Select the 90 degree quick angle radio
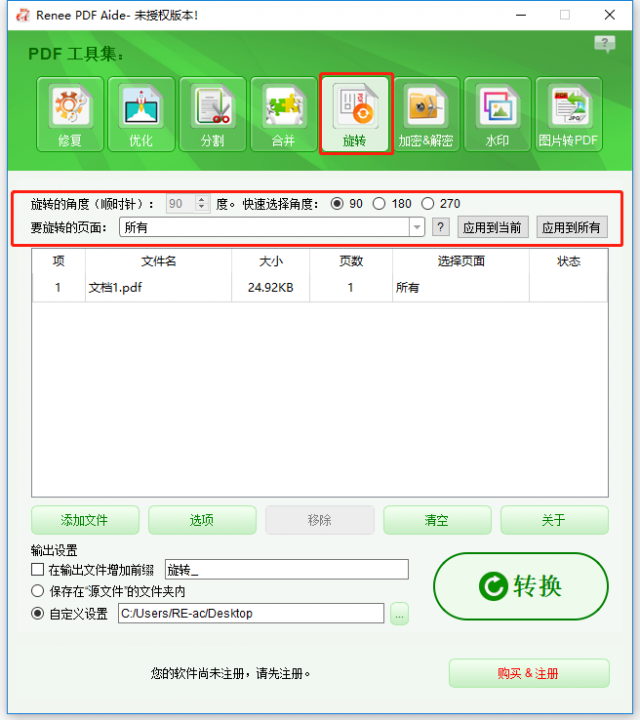The width and height of the screenshot is (640, 720). [x=337, y=203]
